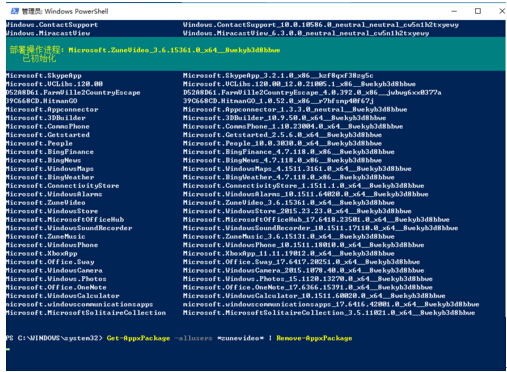Maximize the PowerShell window
Screen dimensions: 507x372
point(478,11)
